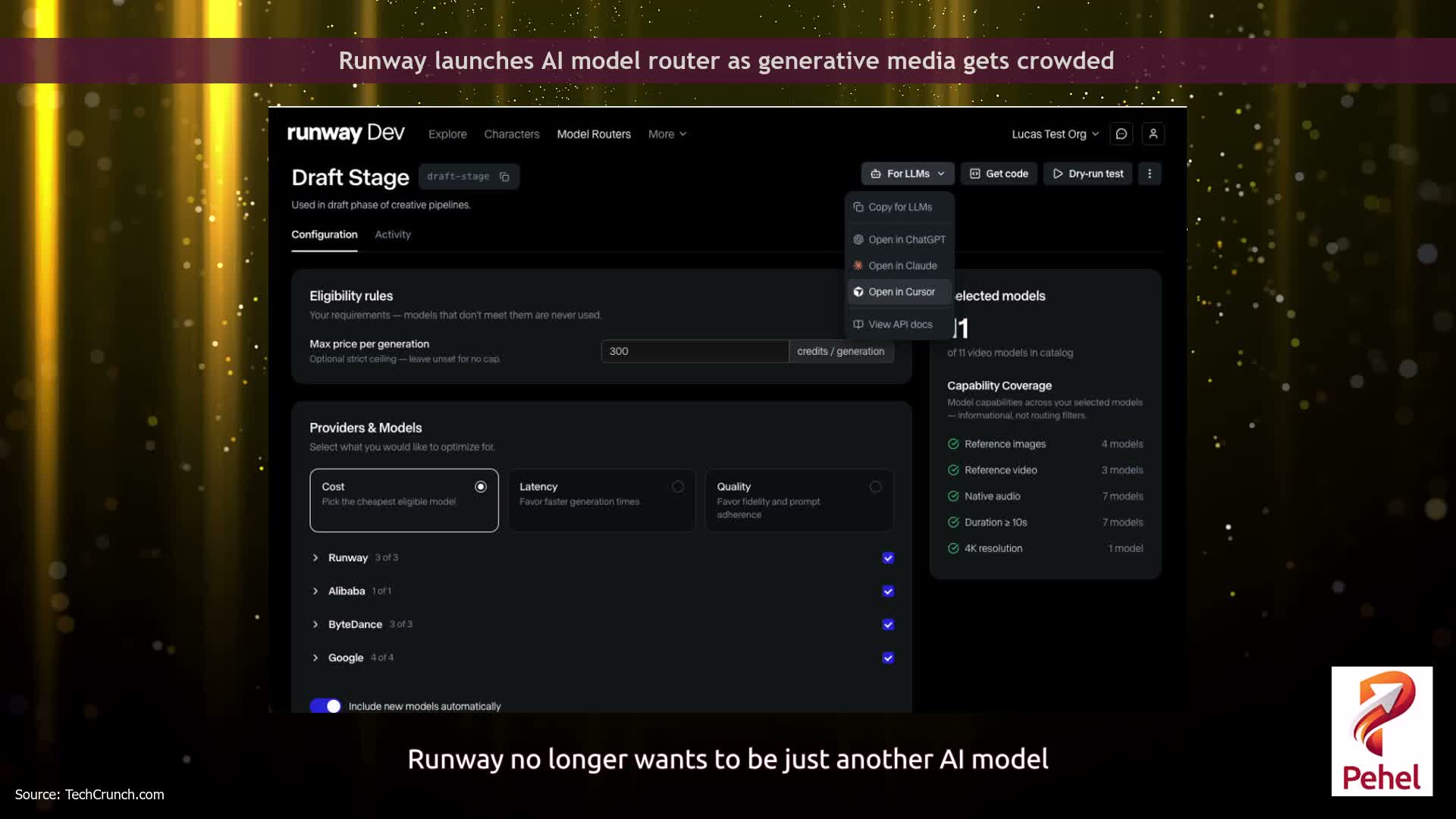Open Model Routers page

pyautogui.click(x=594, y=134)
